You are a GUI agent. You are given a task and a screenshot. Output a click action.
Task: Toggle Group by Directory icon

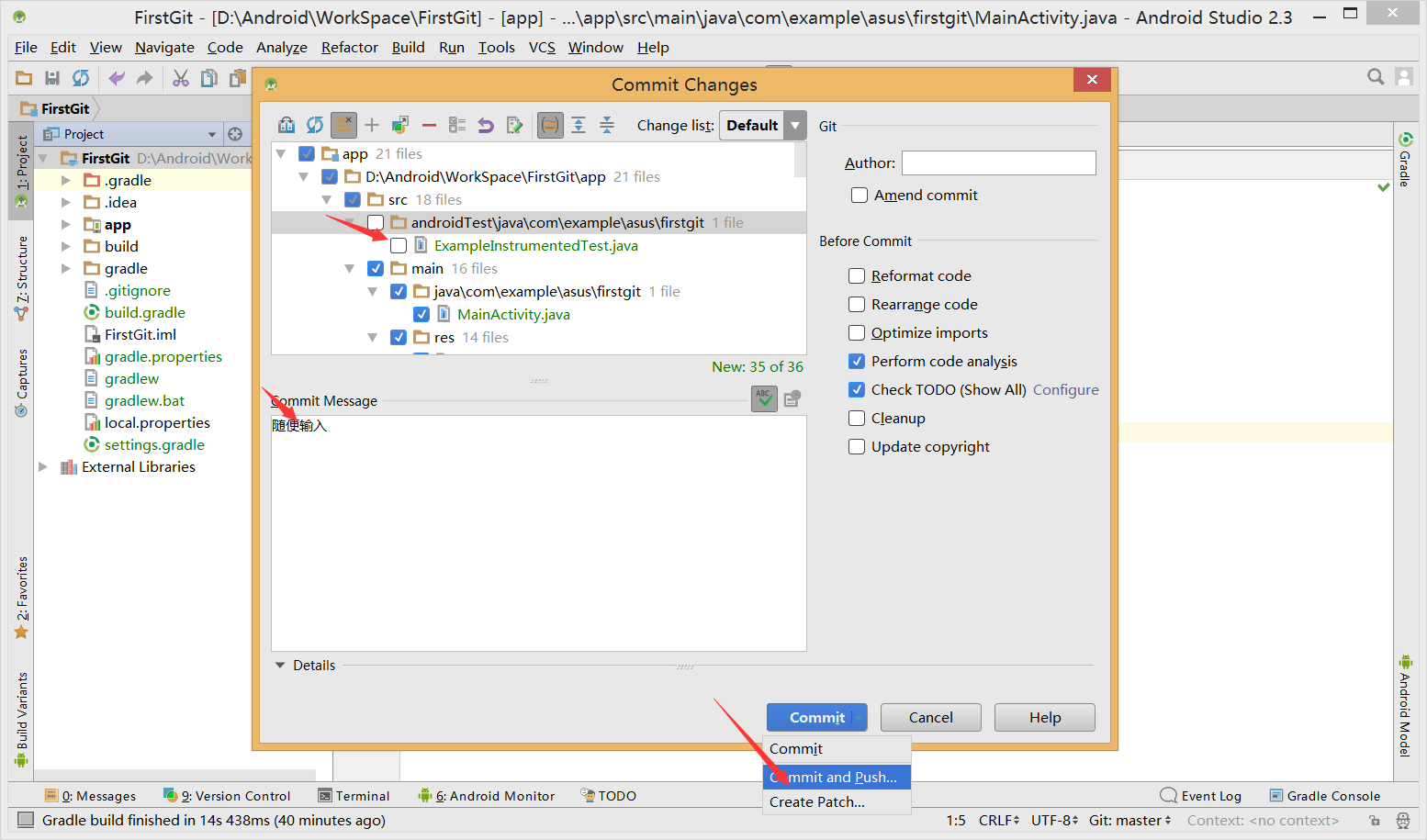pos(550,125)
